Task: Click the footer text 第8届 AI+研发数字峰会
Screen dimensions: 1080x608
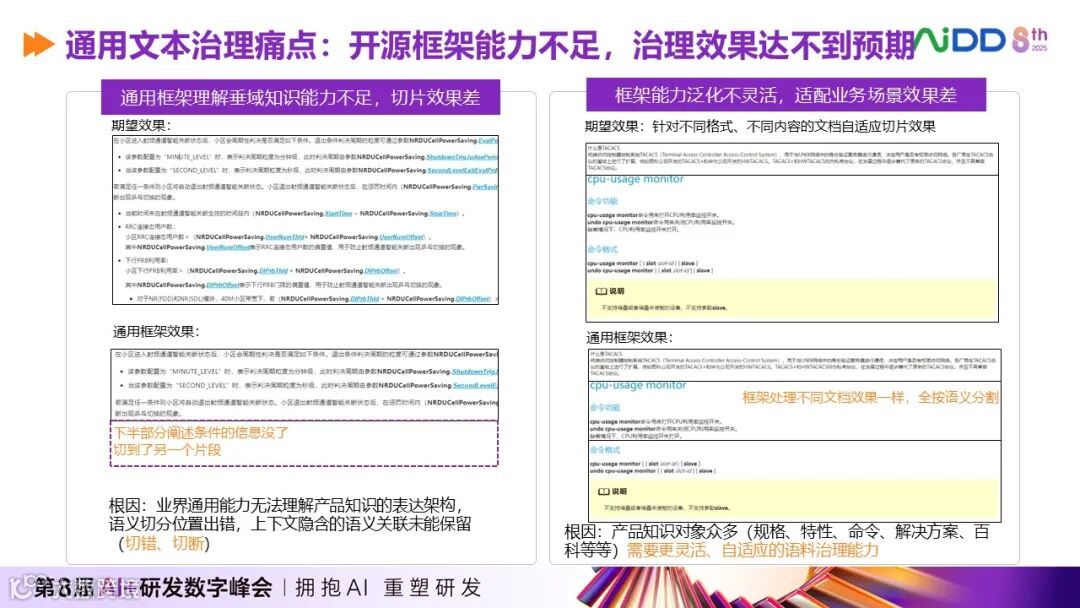Action: [153, 587]
